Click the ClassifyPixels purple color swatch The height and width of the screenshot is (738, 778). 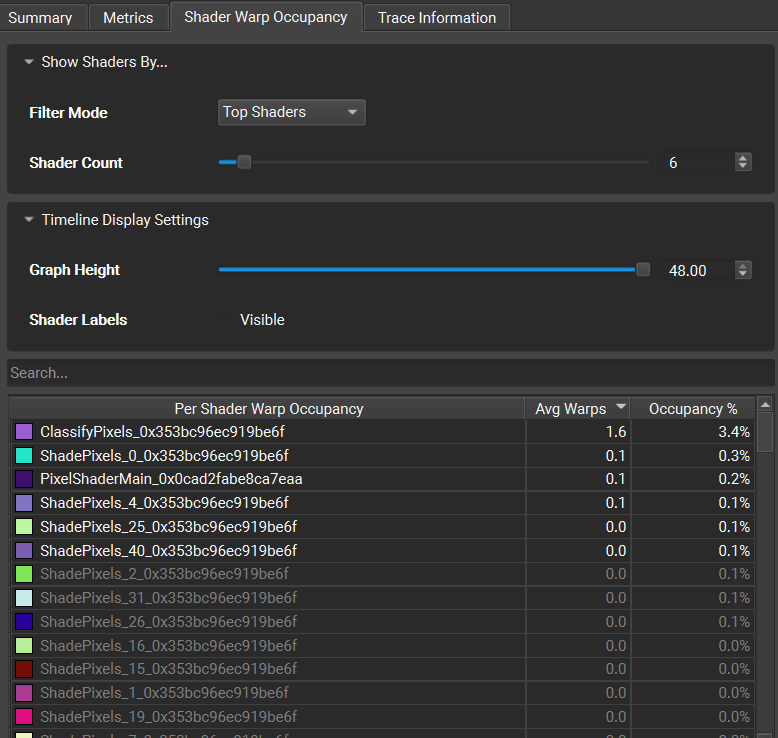pos(24,432)
